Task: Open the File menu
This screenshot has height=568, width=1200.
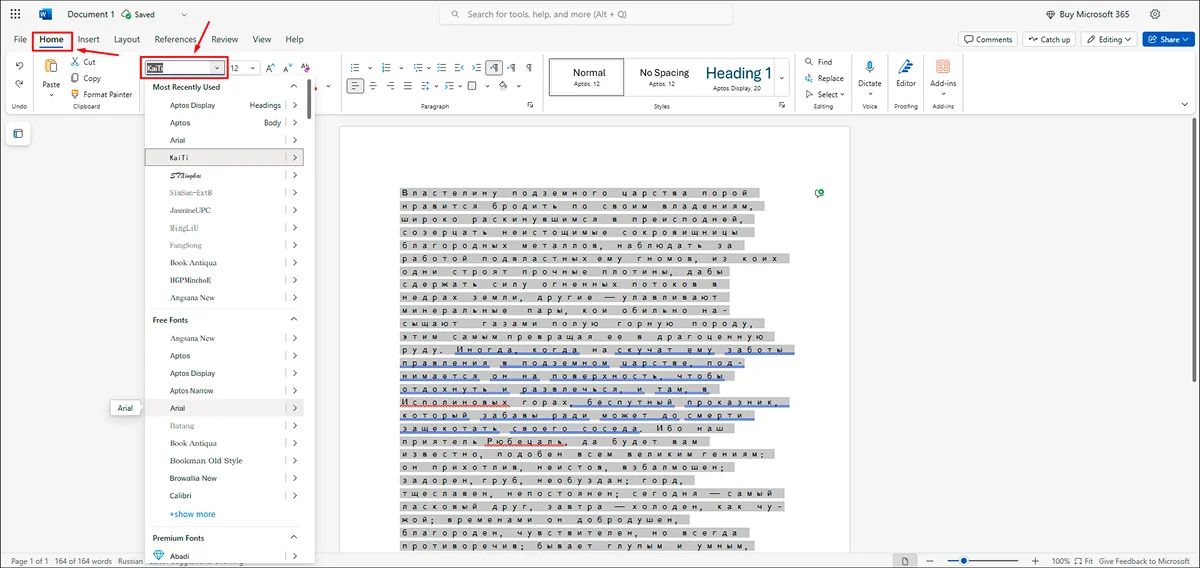Action: tap(20, 40)
